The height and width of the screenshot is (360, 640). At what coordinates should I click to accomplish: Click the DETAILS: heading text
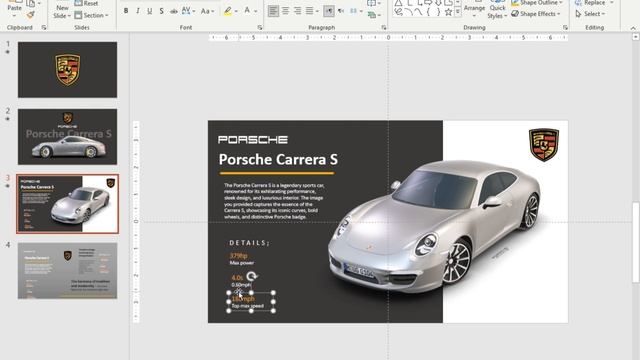249,243
